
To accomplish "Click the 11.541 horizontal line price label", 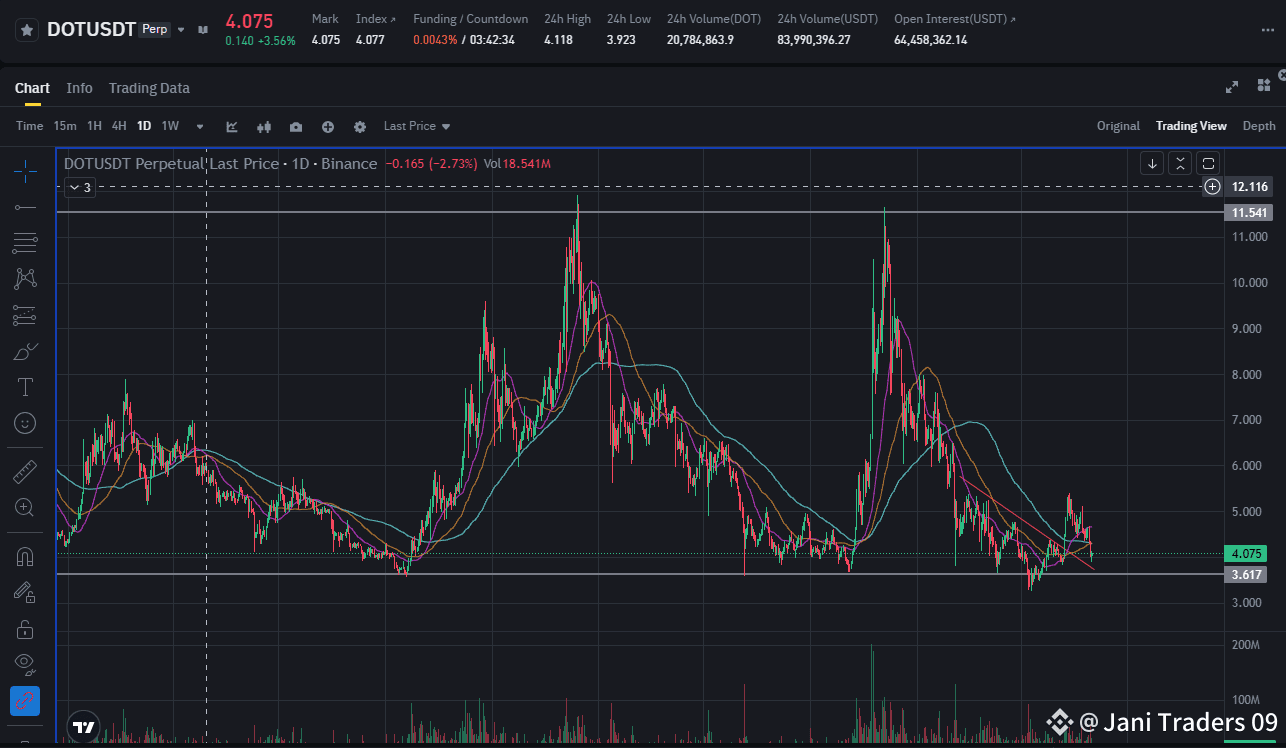I will pyautogui.click(x=1250, y=213).
